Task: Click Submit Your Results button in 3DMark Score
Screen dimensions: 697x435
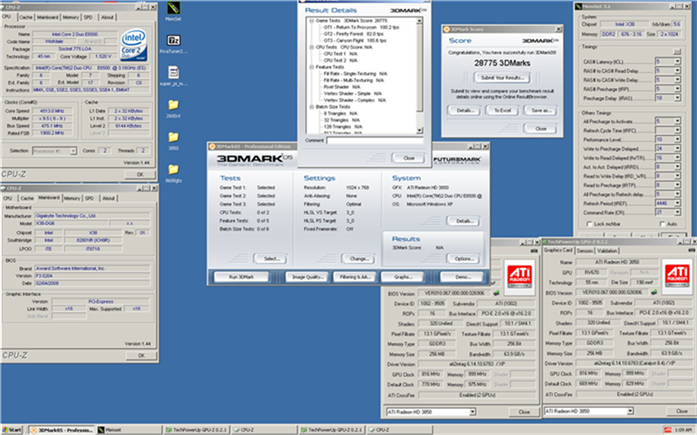Action: click(502, 78)
